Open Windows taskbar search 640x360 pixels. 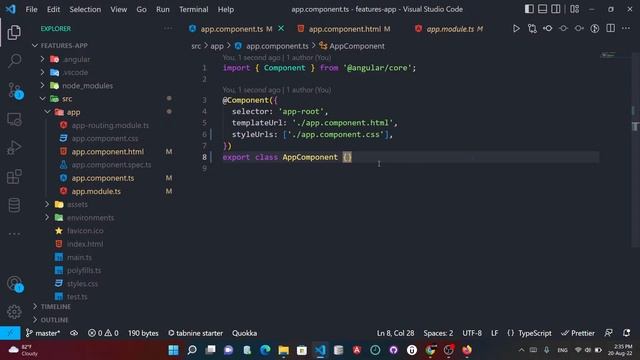[x=192, y=350]
